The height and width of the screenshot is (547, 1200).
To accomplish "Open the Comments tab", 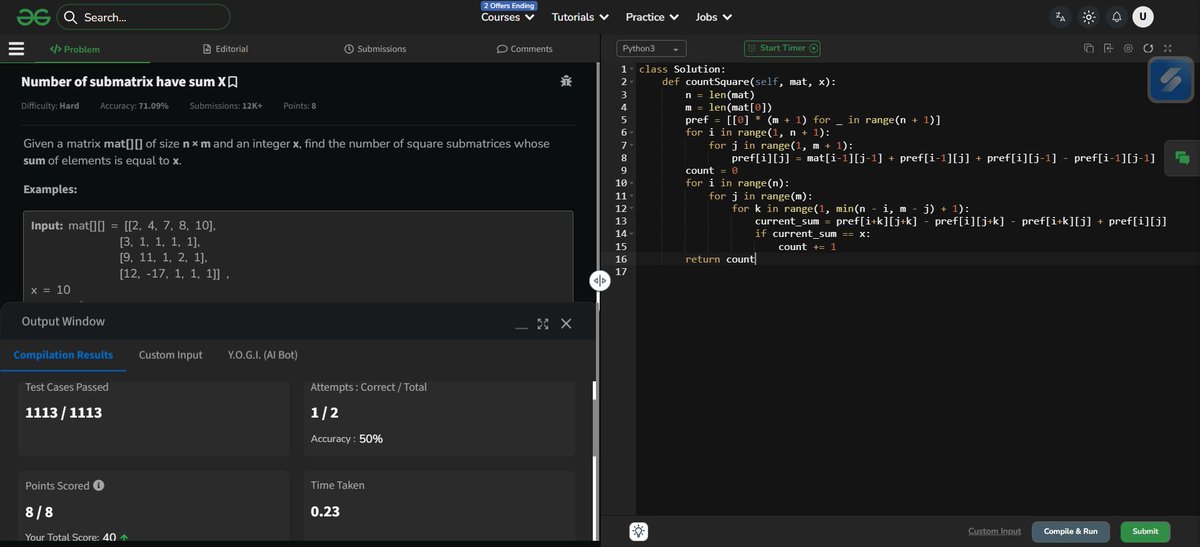I will [x=525, y=49].
